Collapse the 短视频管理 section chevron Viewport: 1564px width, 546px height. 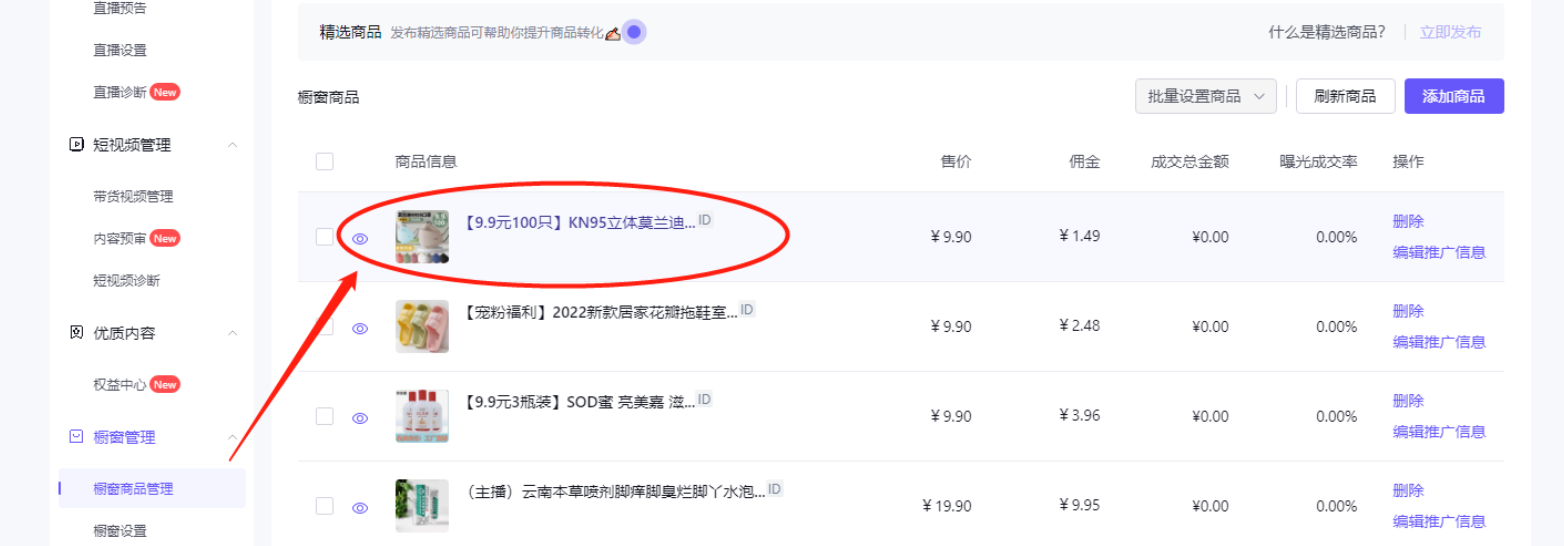[x=232, y=145]
